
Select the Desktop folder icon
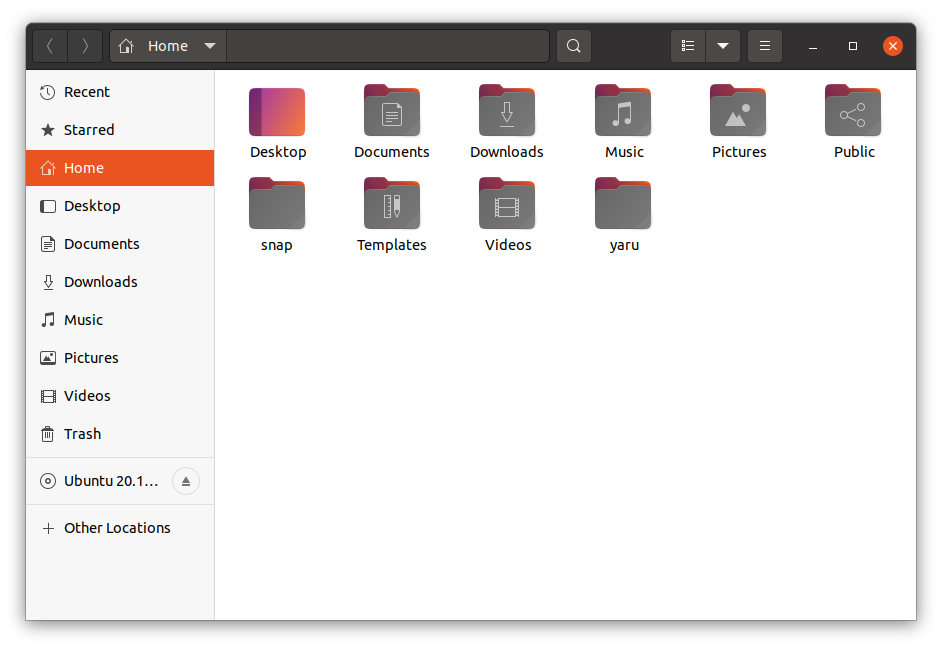pyautogui.click(x=277, y=112)
